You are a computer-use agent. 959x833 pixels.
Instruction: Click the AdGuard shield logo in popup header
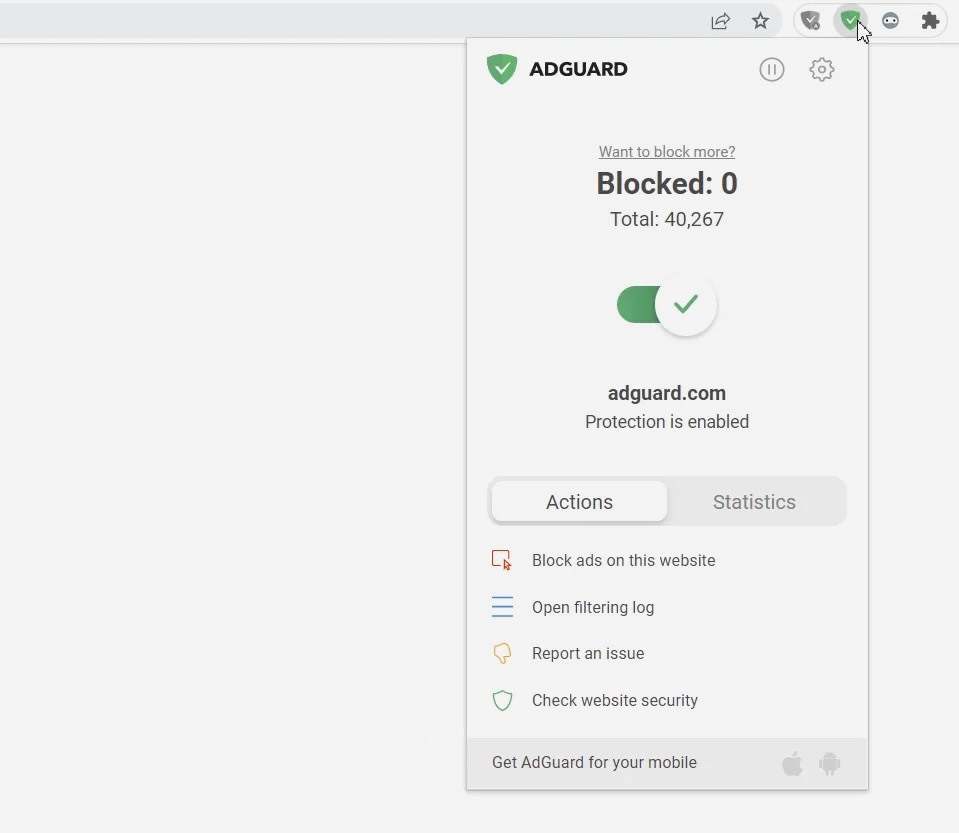coord(502,69)
